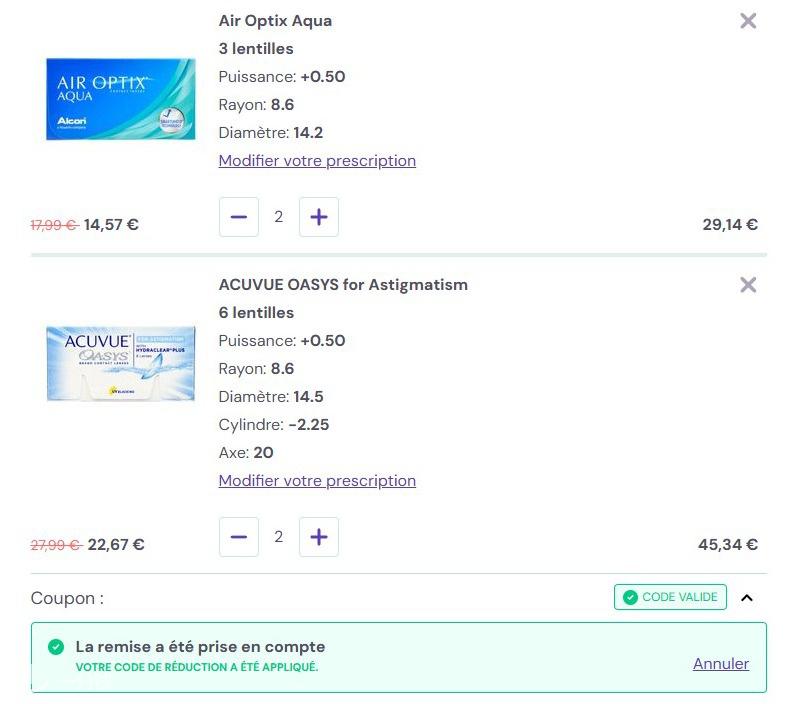Click the Diamètre: 14.2 line
Image resolution: width=810 pixels, height=704 pixels.
pos(271,133)
